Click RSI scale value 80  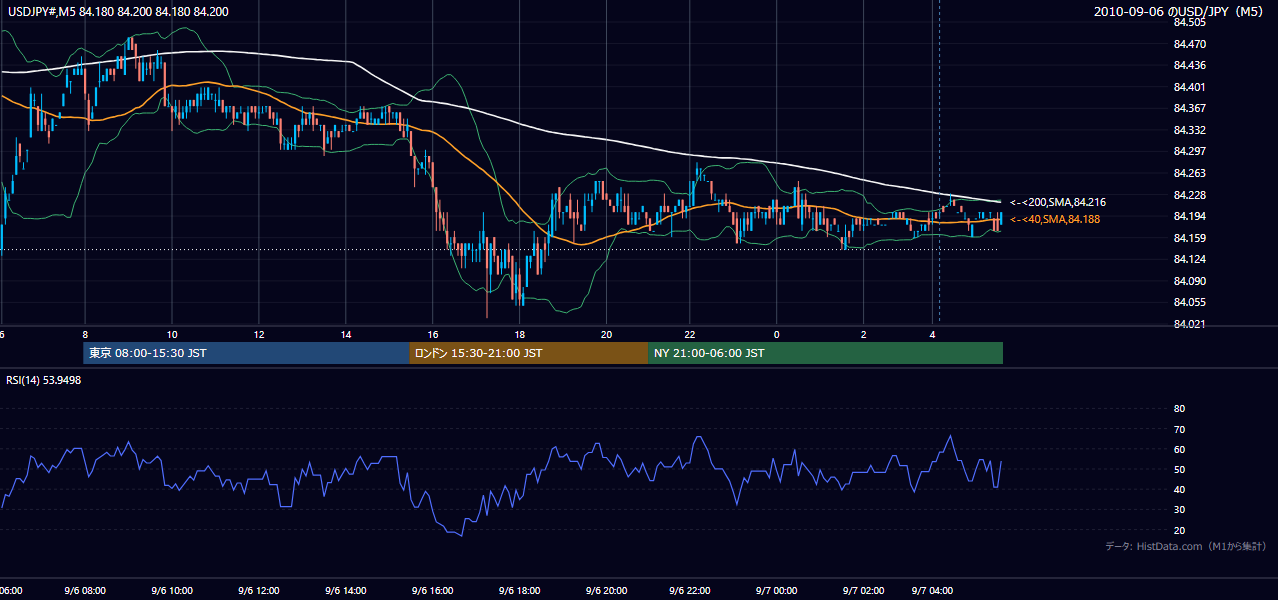point(1179,409)
